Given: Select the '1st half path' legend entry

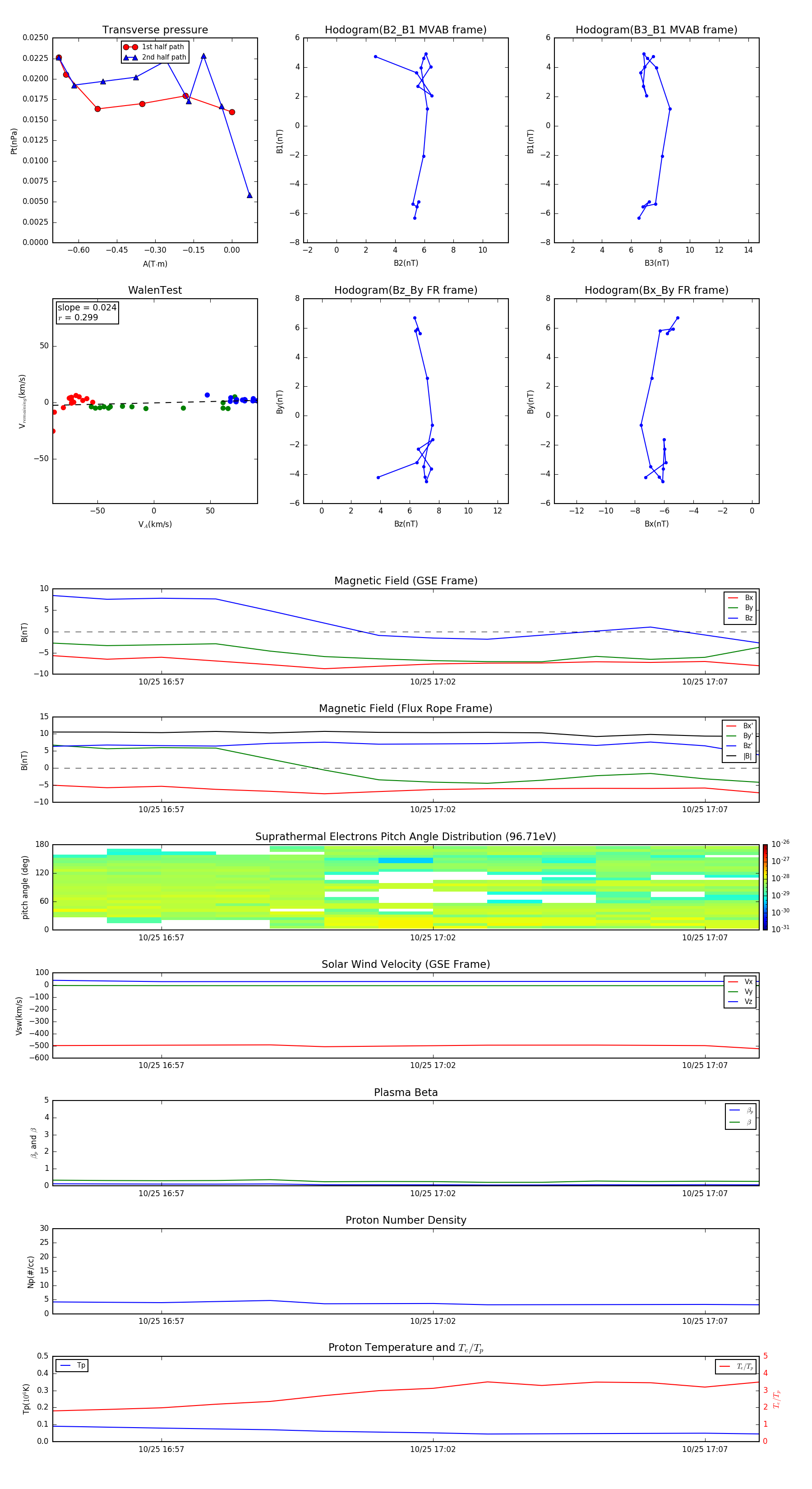Looking at the screenshot, I should coord(154,47).
